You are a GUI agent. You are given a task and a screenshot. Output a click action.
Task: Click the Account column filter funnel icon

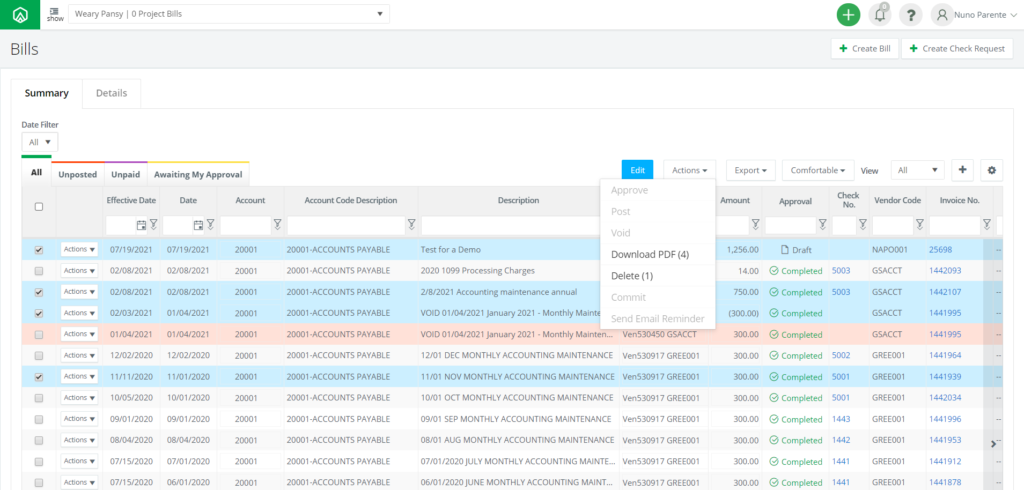(x=277, y=225)
